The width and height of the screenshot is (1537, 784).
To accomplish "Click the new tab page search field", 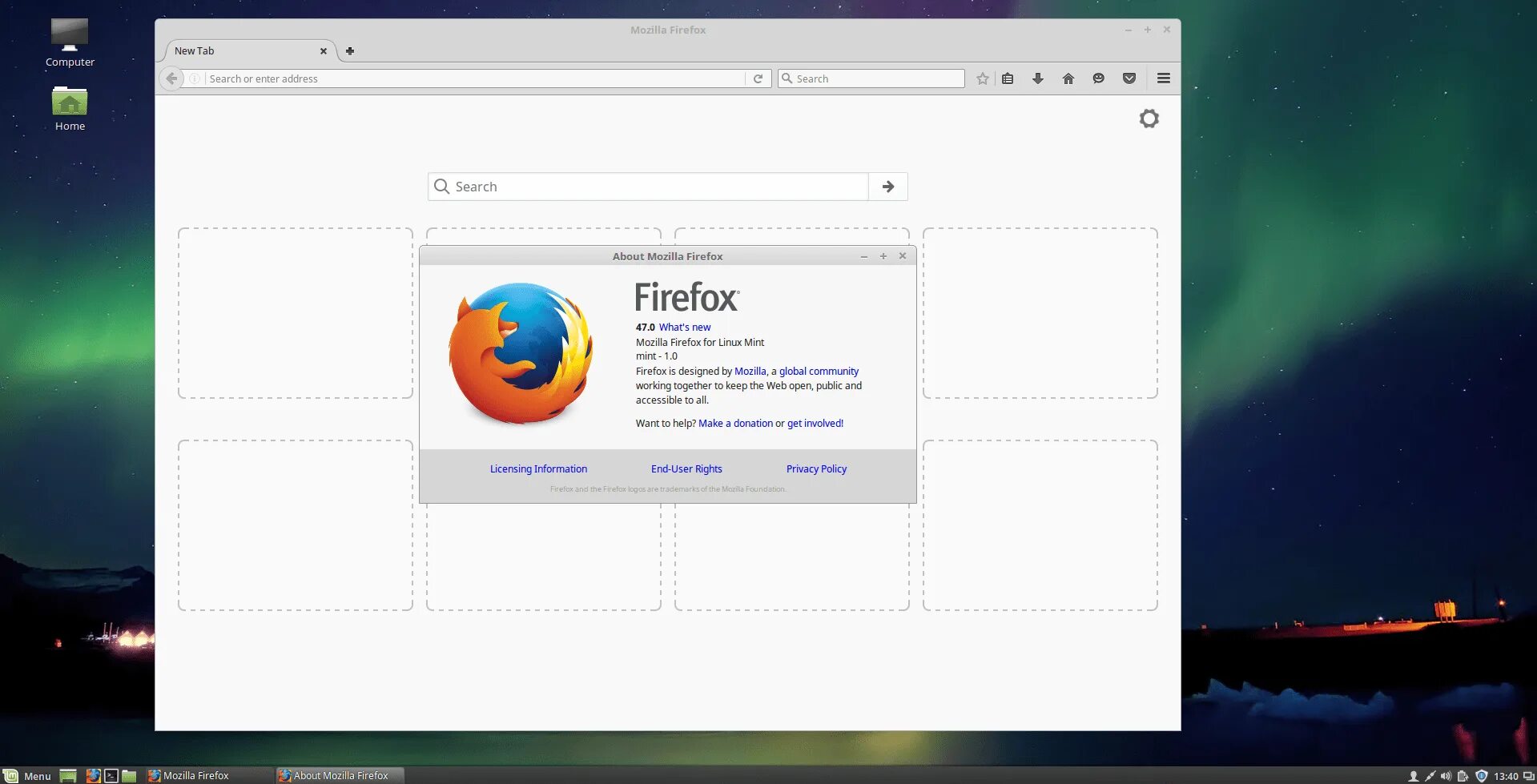I will [648, 187].
